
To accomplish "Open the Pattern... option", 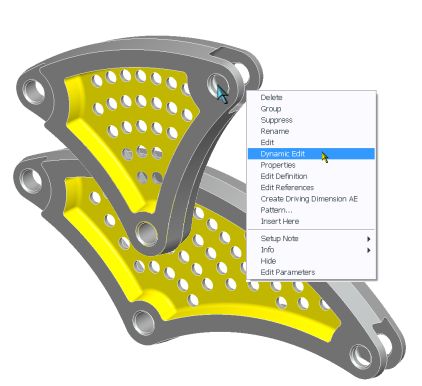I will [x=276, y=210].
